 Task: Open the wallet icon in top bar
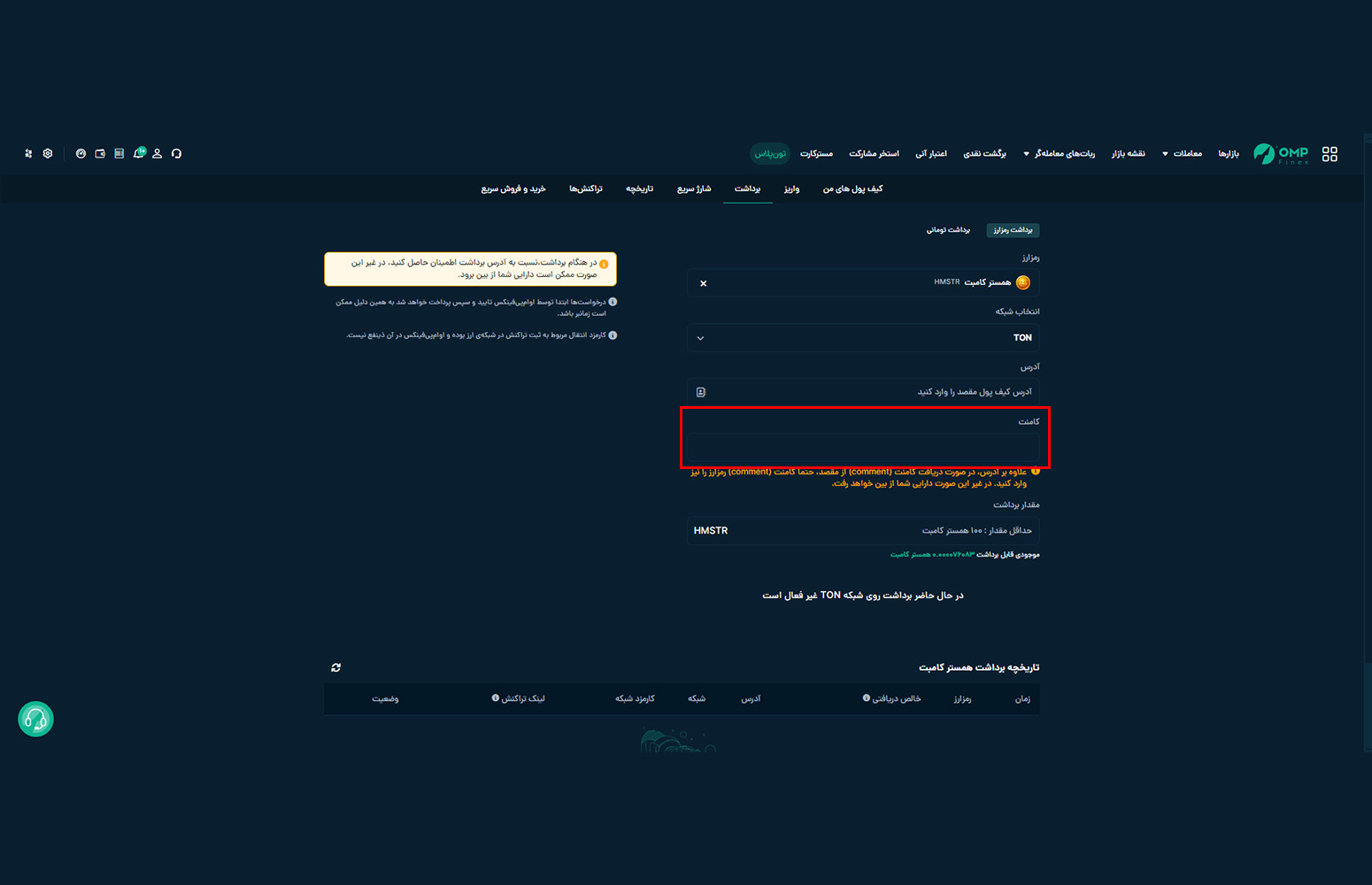[100, 154]
